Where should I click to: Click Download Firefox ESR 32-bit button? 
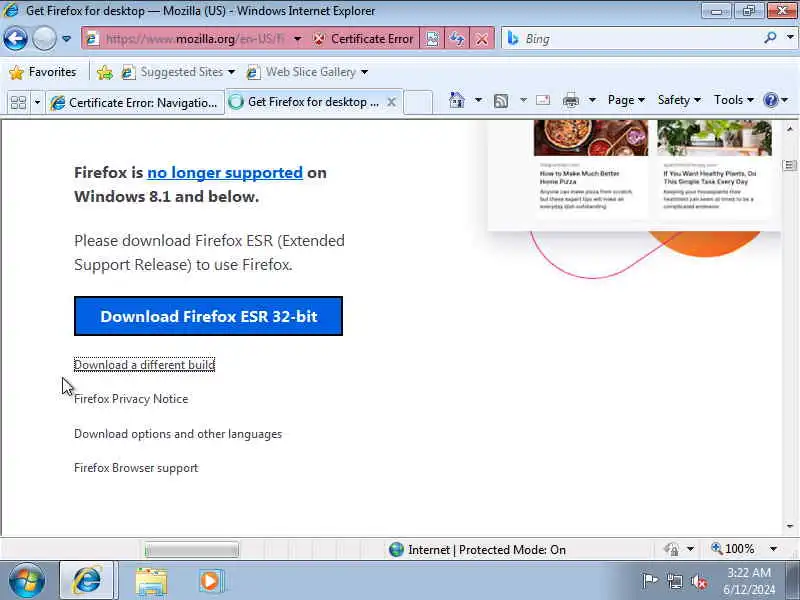pos(208,316)
